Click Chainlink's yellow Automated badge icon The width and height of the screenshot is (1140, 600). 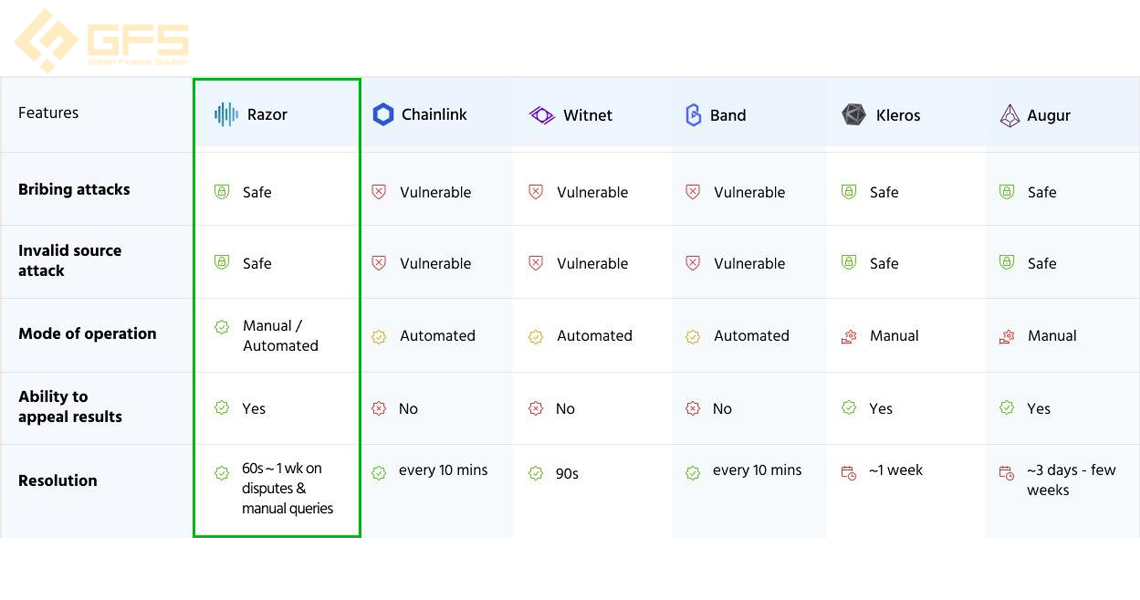click(379, 336)
